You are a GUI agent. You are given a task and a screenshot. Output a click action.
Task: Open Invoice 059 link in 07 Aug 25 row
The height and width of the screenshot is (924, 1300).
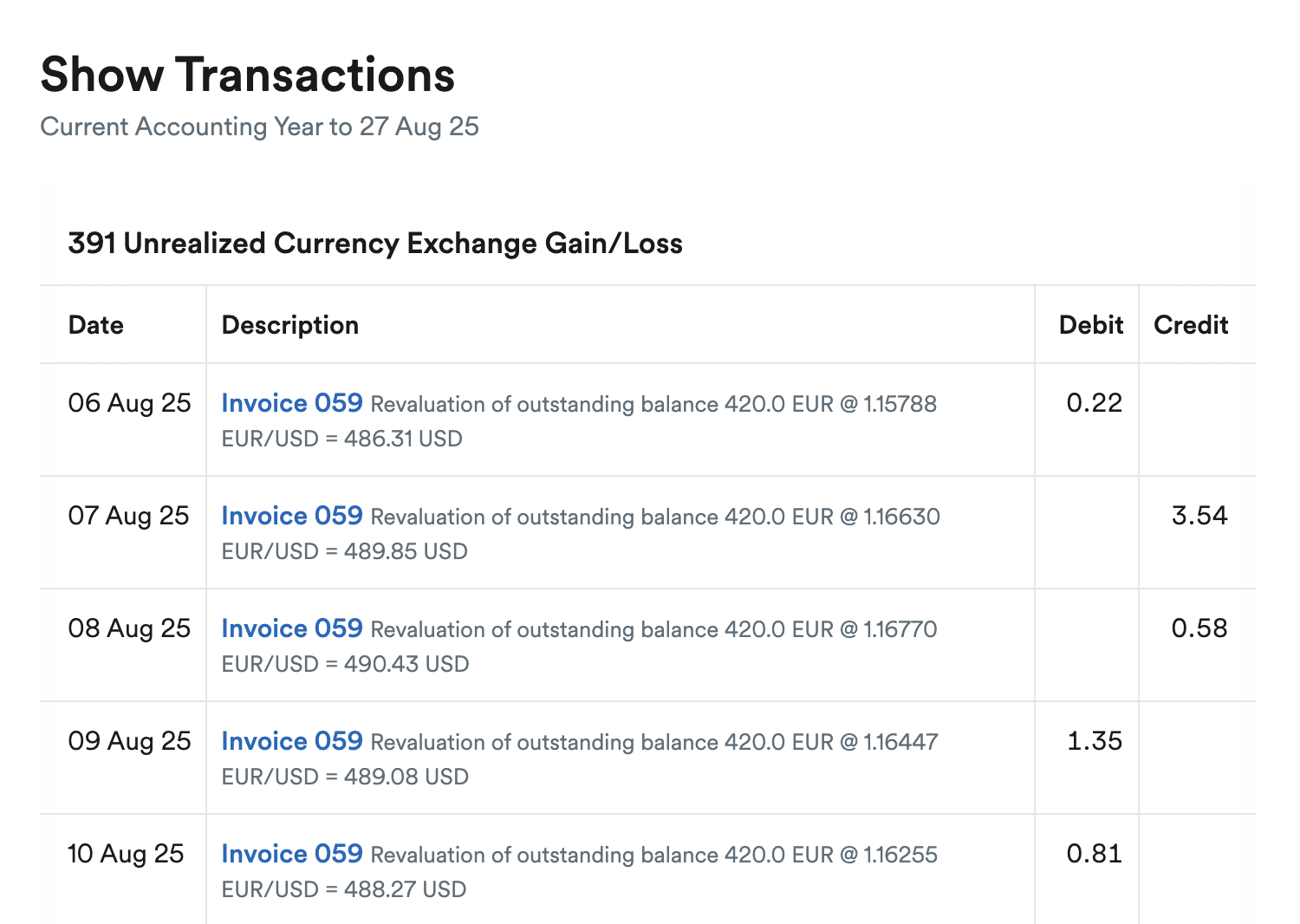click(x=292, y=516)
